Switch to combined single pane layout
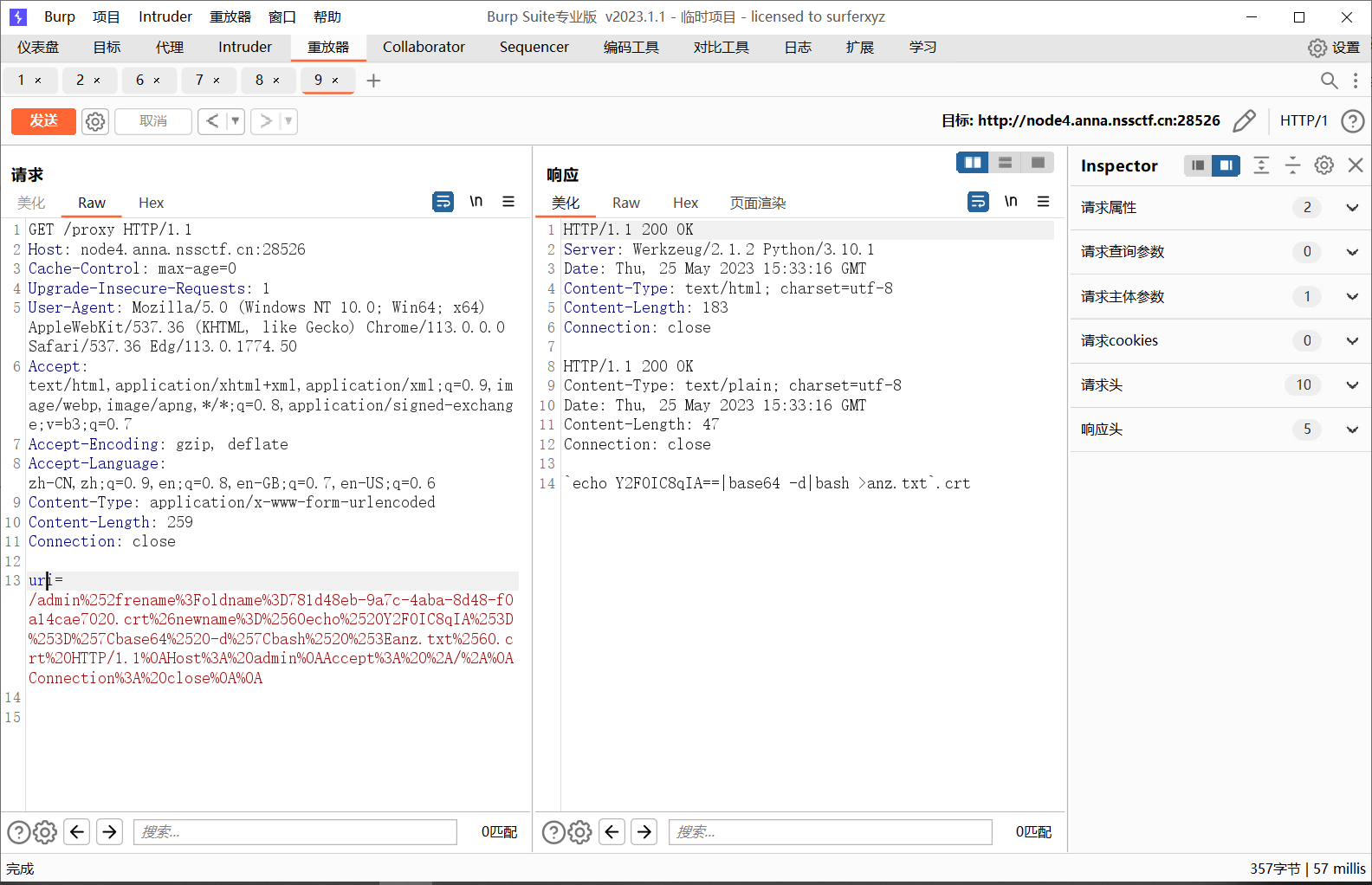Screen dimensions: 1372x885 pyautogui.click(x=1038, y=163)
